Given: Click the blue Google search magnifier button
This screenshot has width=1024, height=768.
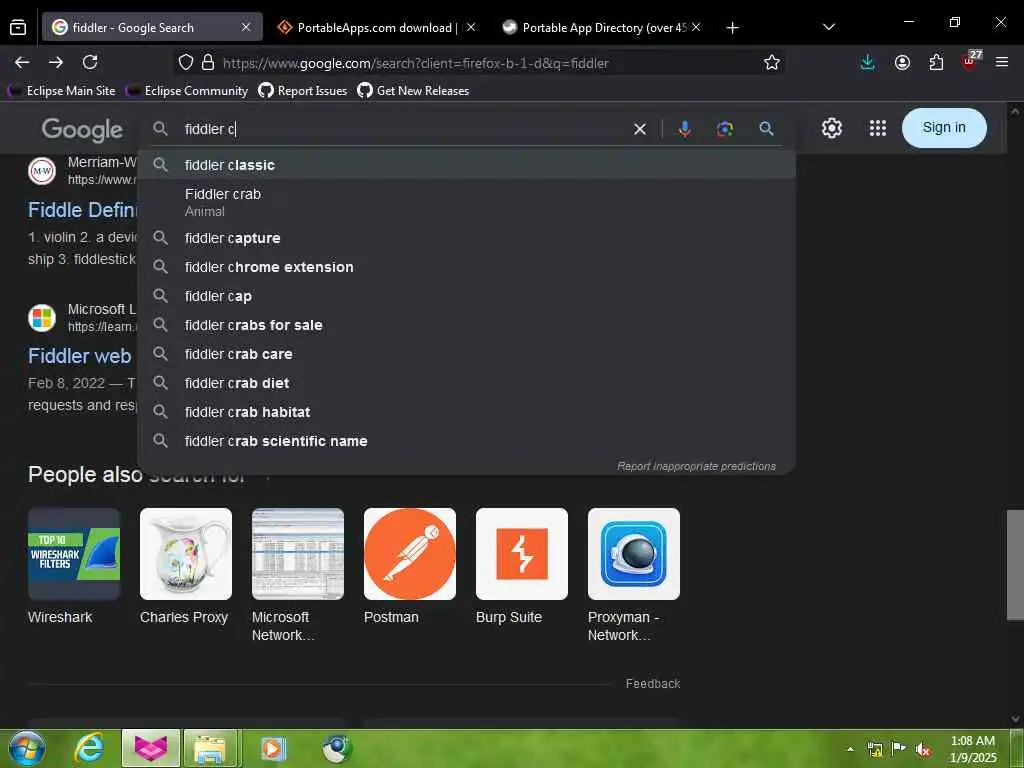Looking at the screenshot, I should point(767,129).
